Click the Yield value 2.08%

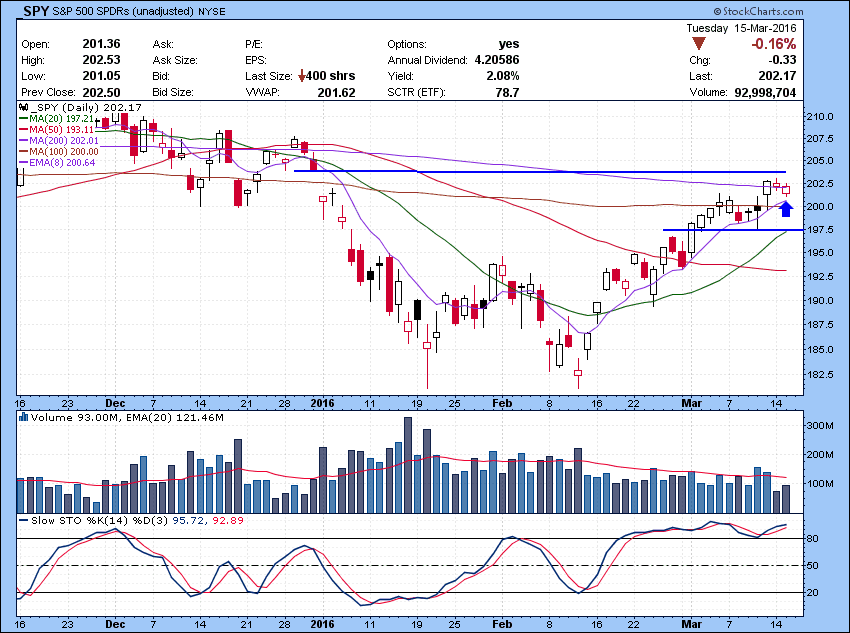[503, 76]
